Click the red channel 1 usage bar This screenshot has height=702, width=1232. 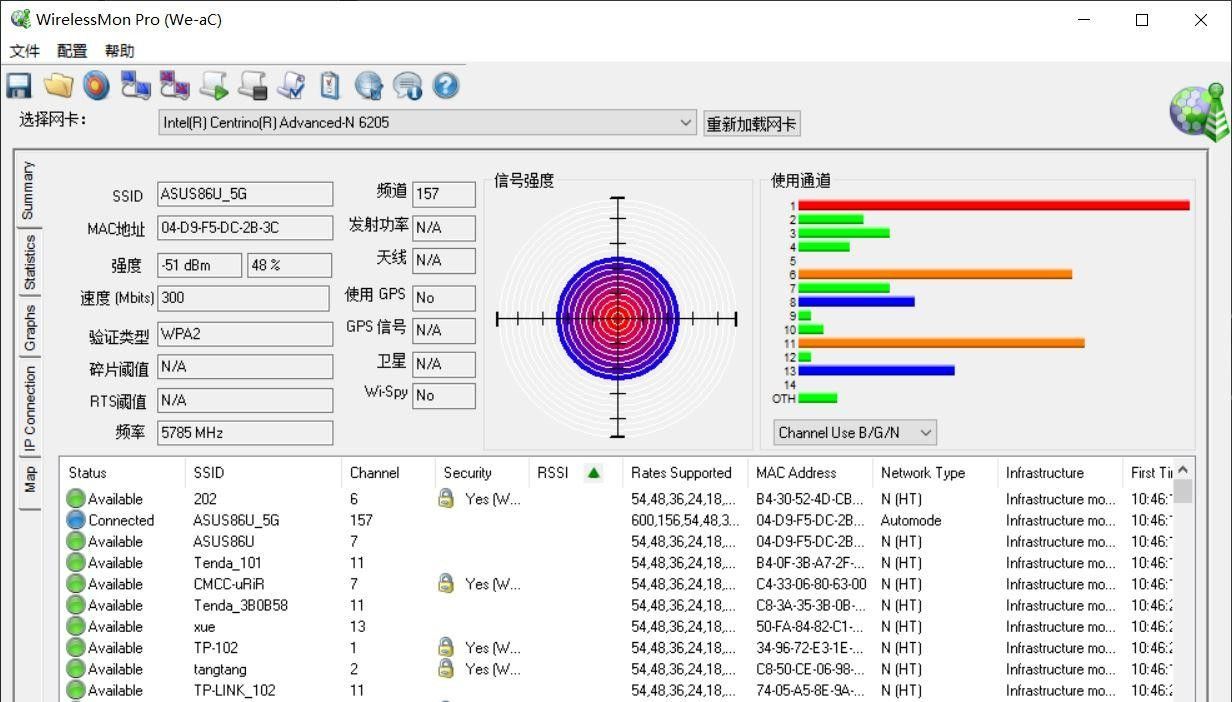(x=993, y=206)
